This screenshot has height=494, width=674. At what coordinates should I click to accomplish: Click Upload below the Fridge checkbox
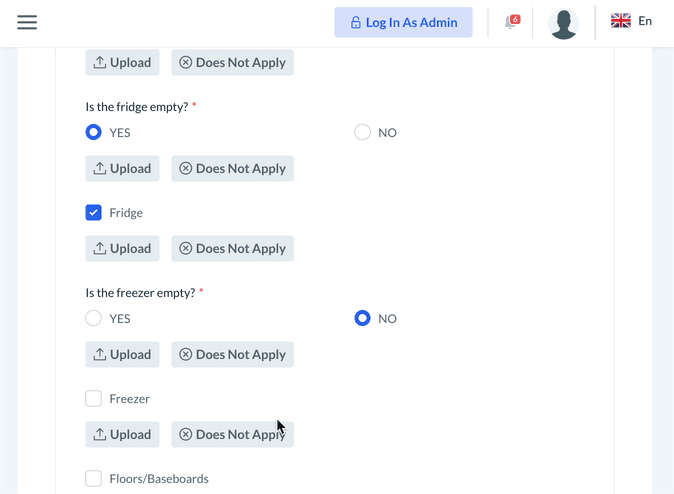(x=122, y=248)
